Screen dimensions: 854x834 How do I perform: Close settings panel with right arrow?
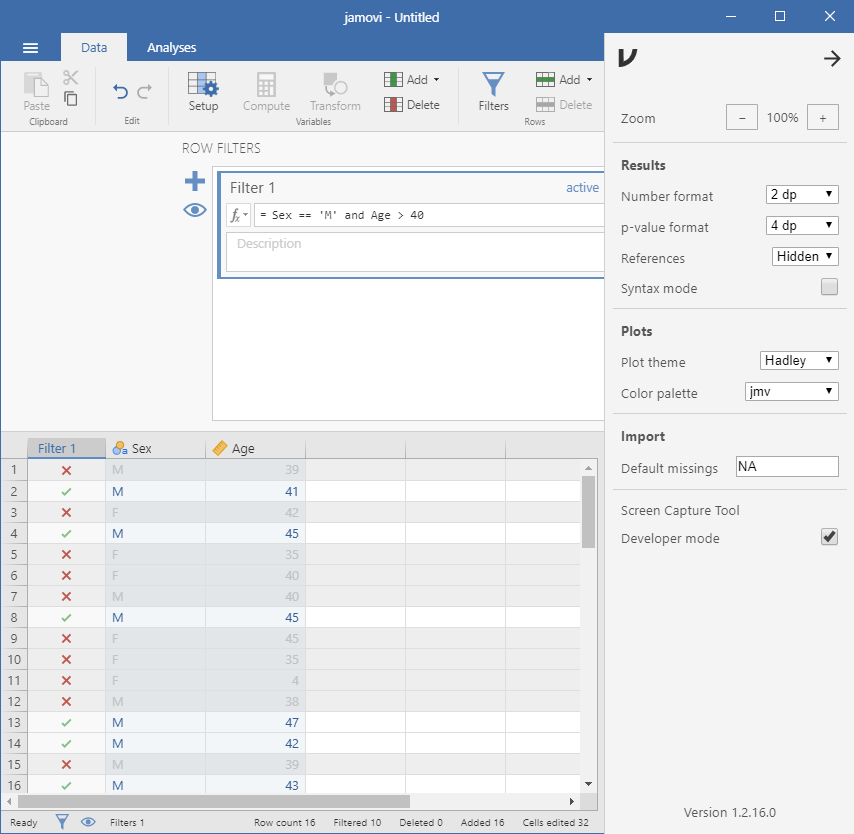tap(831, 59)
